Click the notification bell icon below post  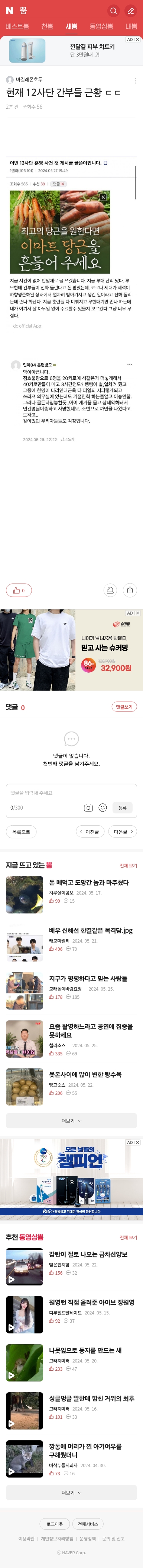[x=110, y=590]
